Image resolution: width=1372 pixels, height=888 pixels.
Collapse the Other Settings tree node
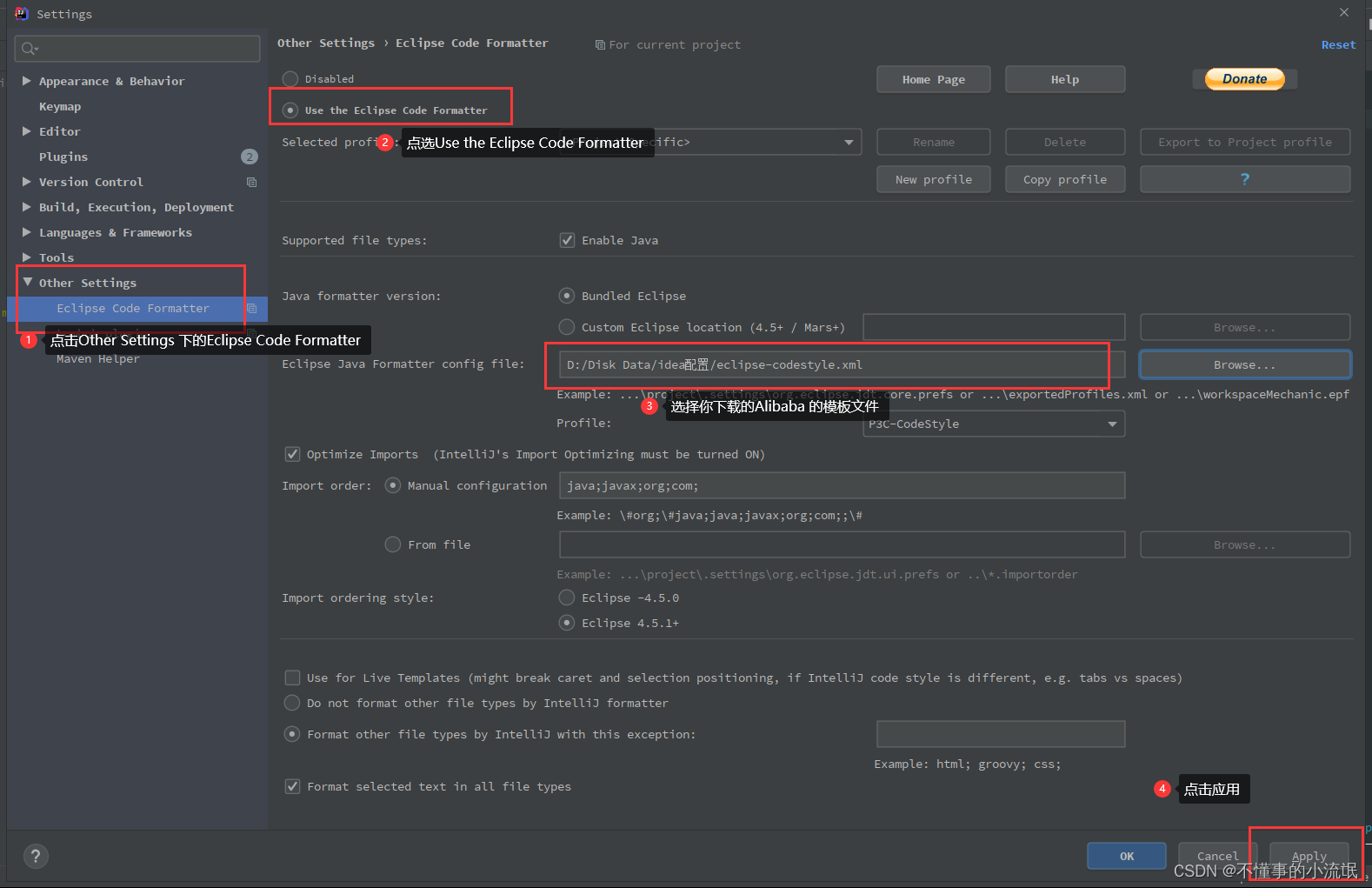pos(28,283)
